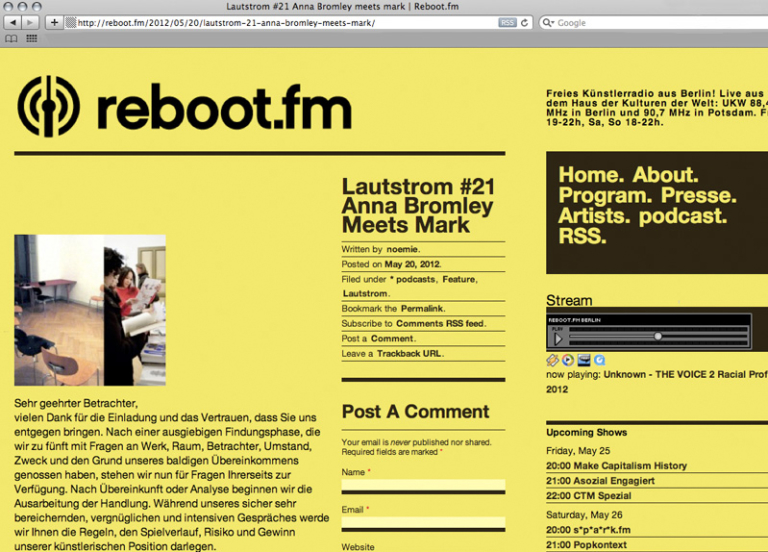Click the Friday, May 25 date text

click(x=578, y=451)
